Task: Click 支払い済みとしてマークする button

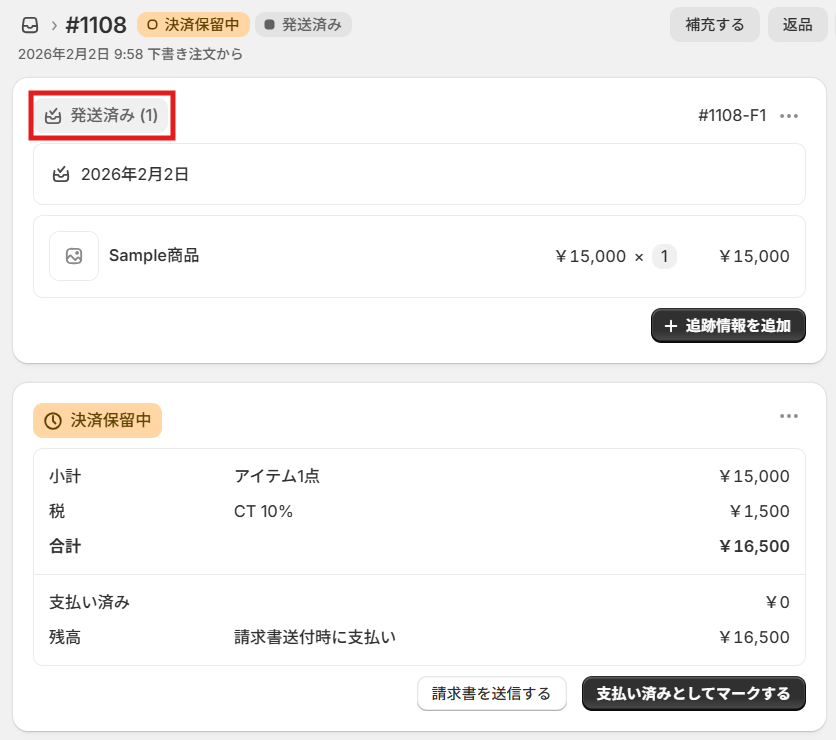Action: click(x=693, y=694)
